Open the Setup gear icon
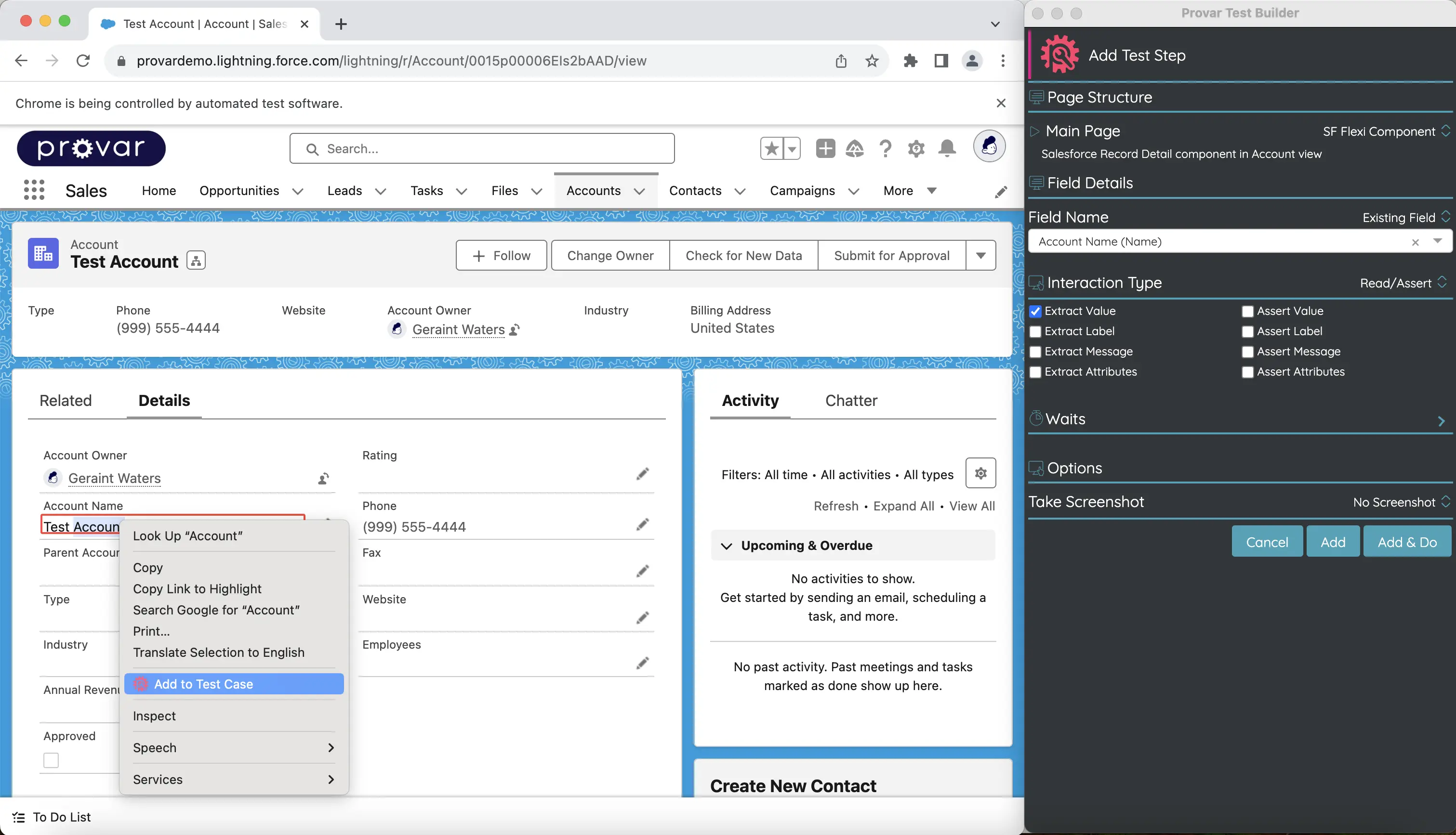This screenshot has width=1456, height=835. pyautogui.click(x=915, y=149)
